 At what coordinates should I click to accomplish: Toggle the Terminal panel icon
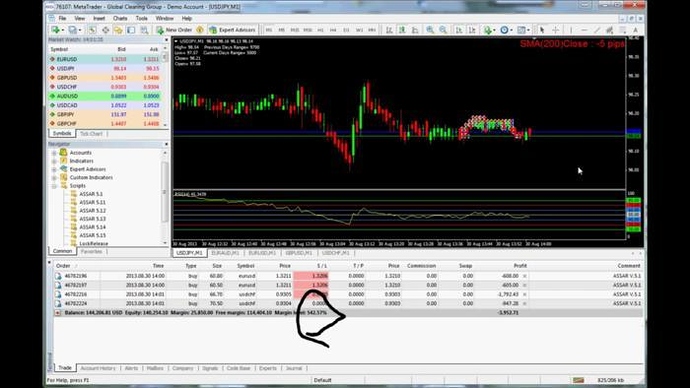(x=131, y=30)
